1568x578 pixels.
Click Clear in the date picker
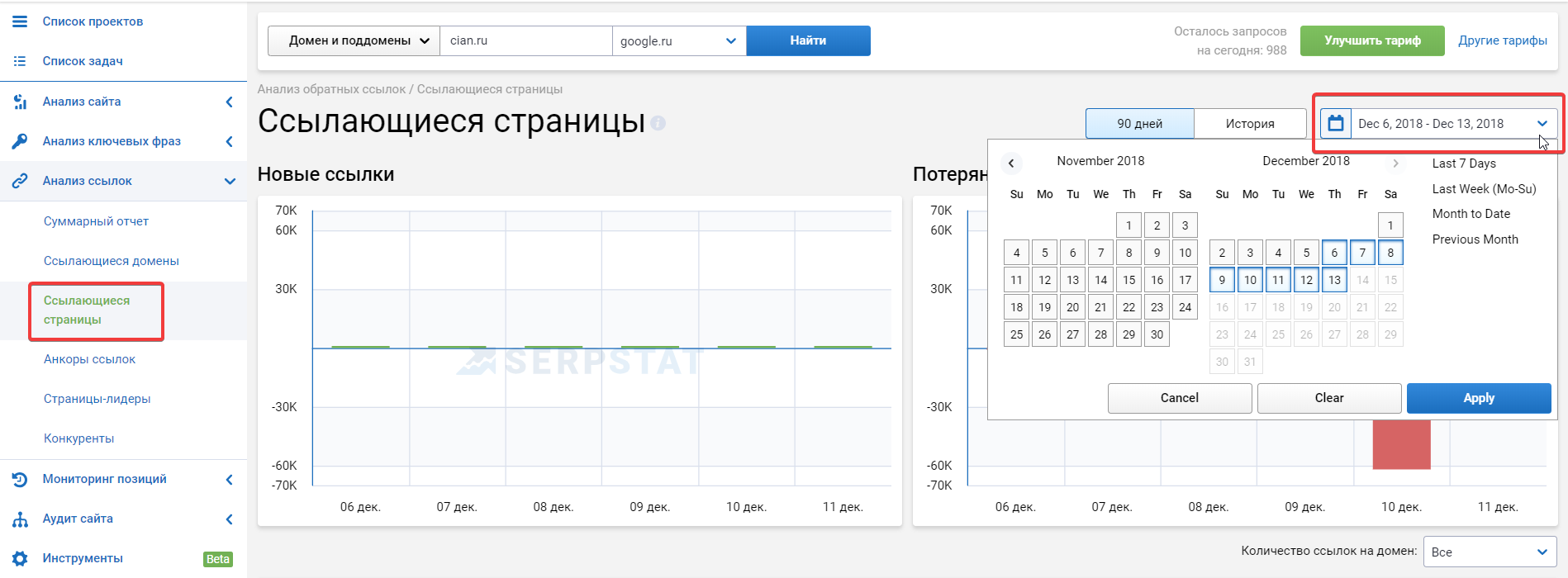[x=1329, y=398]
